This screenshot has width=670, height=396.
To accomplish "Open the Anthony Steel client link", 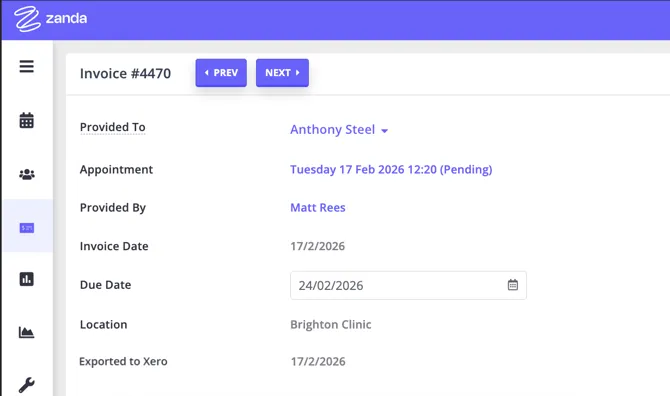I will (332, 129).
